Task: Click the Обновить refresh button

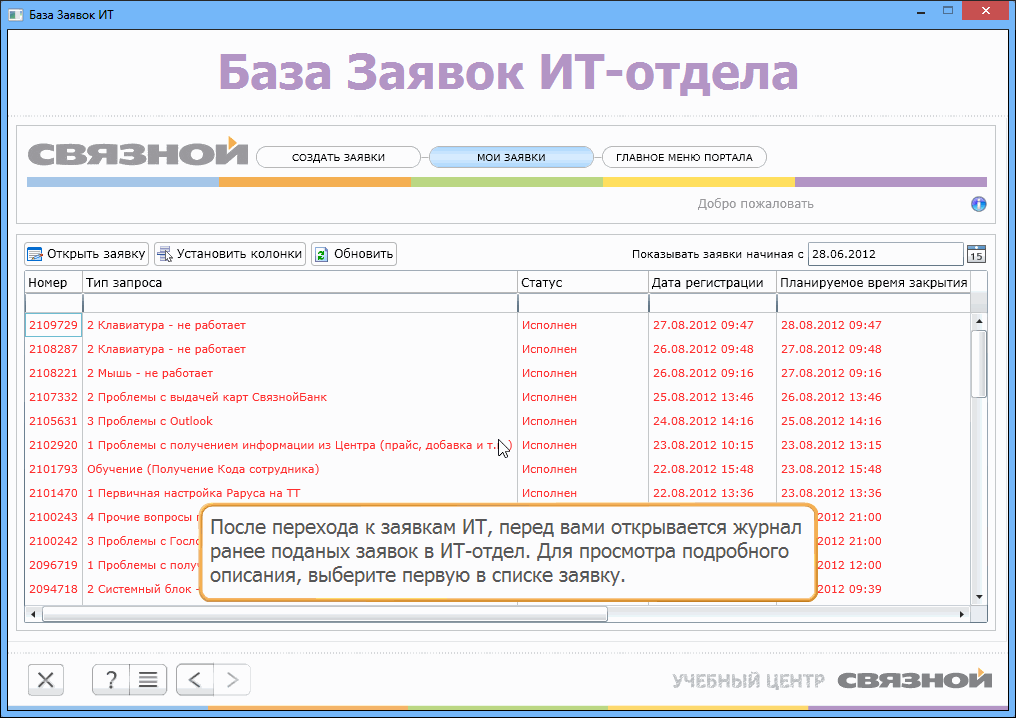Action: [x=354, y=254]
